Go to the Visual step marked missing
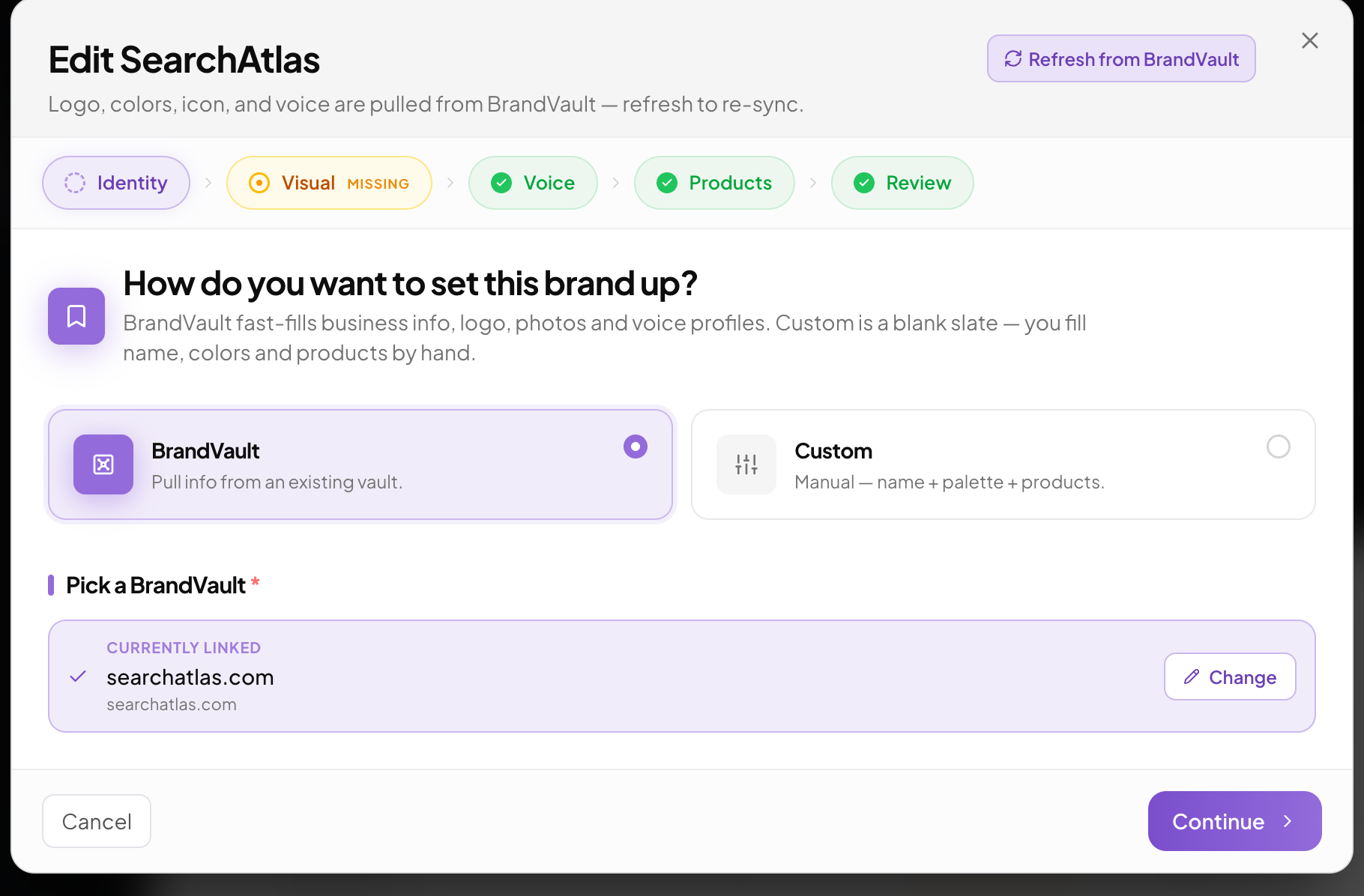 pos(329,183)
